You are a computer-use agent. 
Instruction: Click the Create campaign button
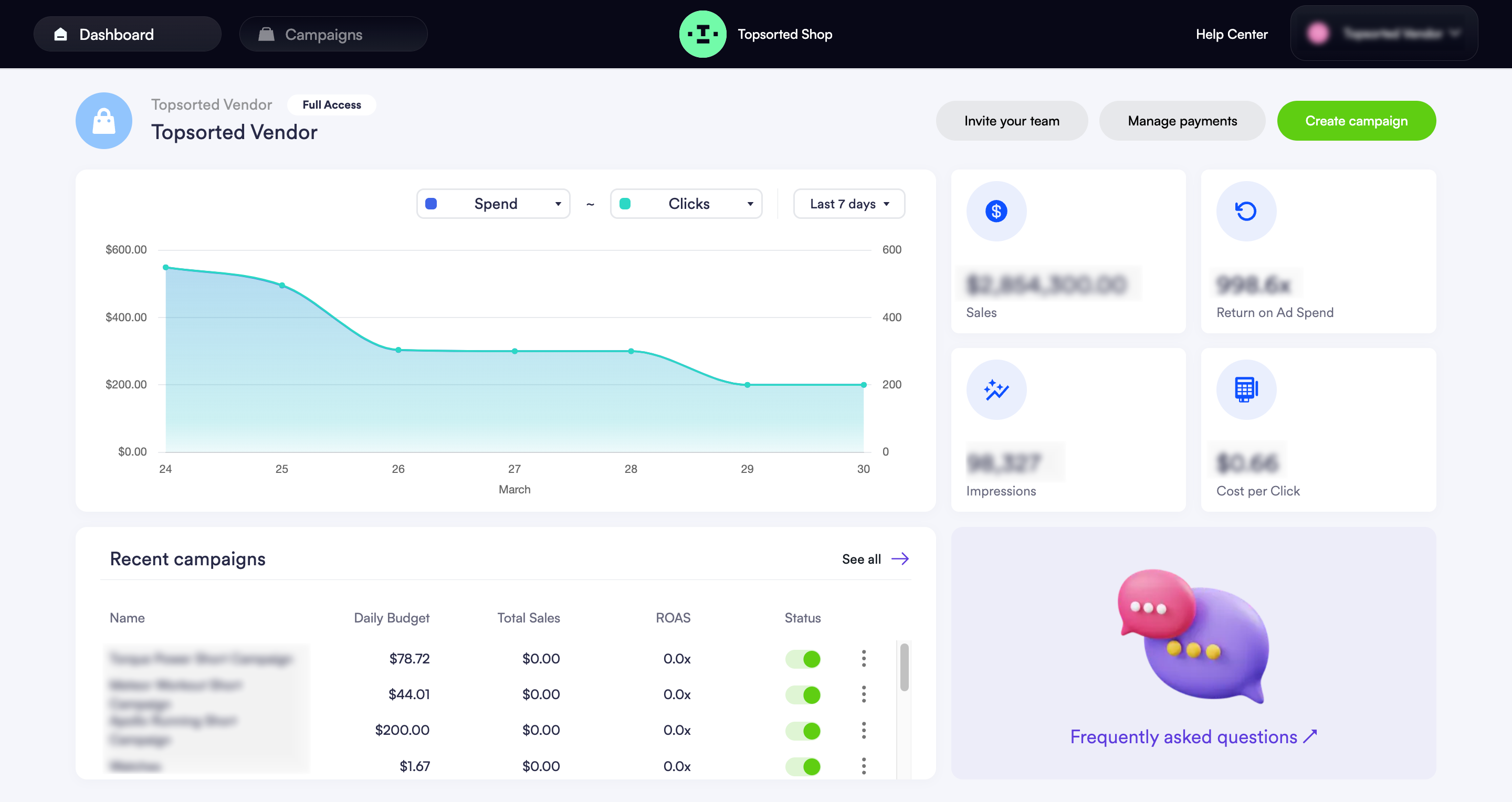pos(1356,121)
